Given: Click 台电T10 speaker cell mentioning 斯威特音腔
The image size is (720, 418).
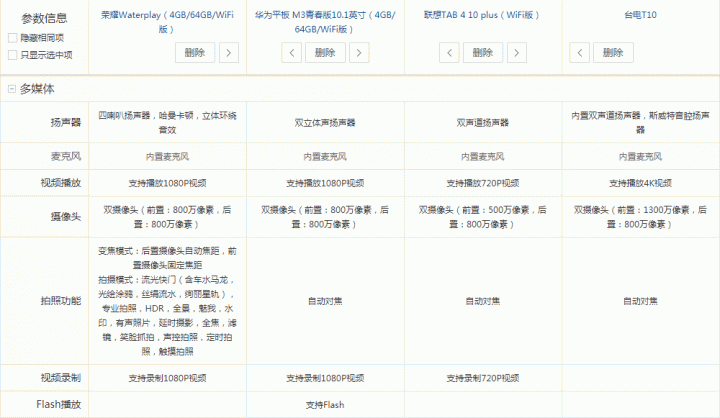Looking at the screenshot, I should (x=641, y=123).
